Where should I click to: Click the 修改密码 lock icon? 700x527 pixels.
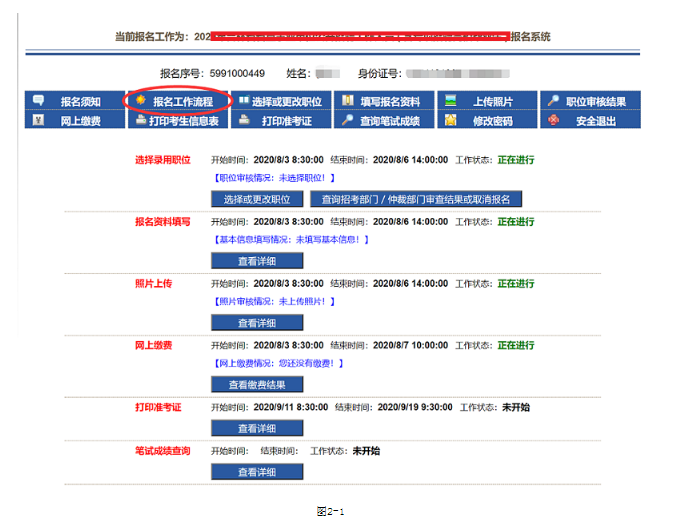(451, 120)
